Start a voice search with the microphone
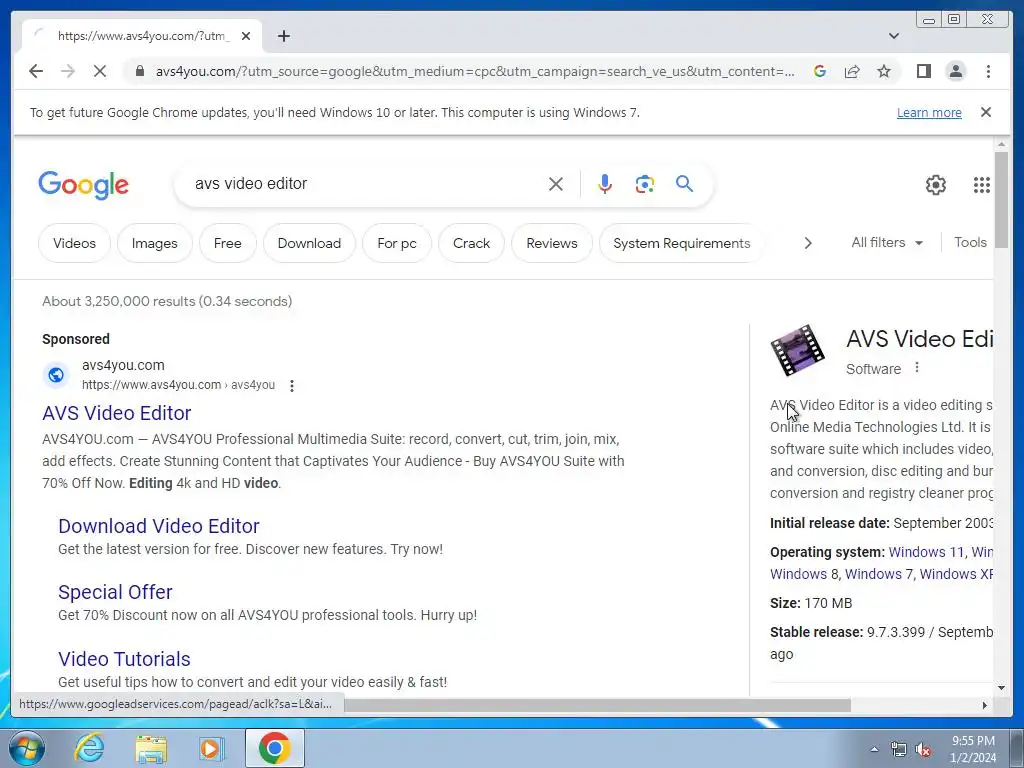 [605, 184]
